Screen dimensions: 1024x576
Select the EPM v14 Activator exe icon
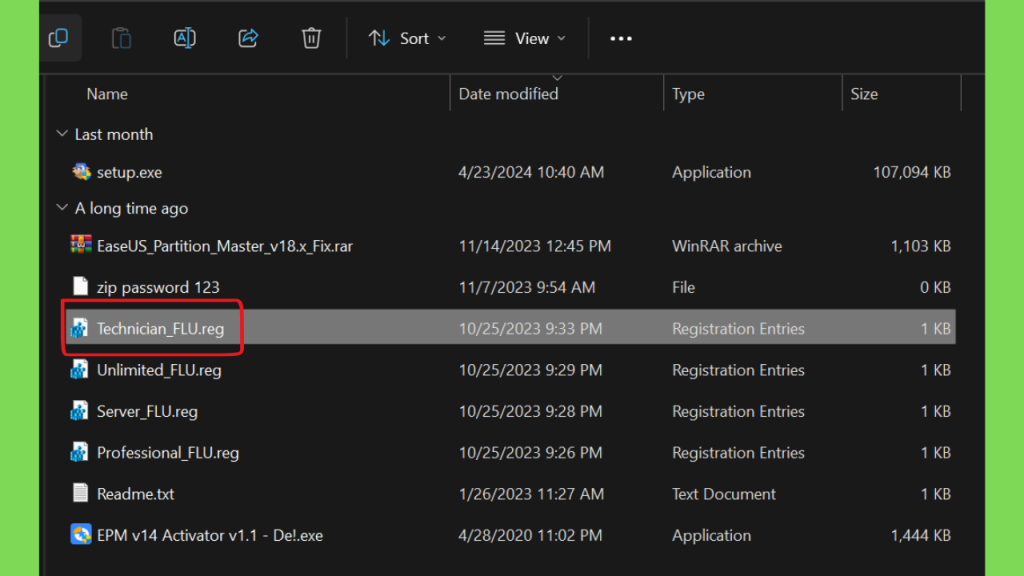81,535
